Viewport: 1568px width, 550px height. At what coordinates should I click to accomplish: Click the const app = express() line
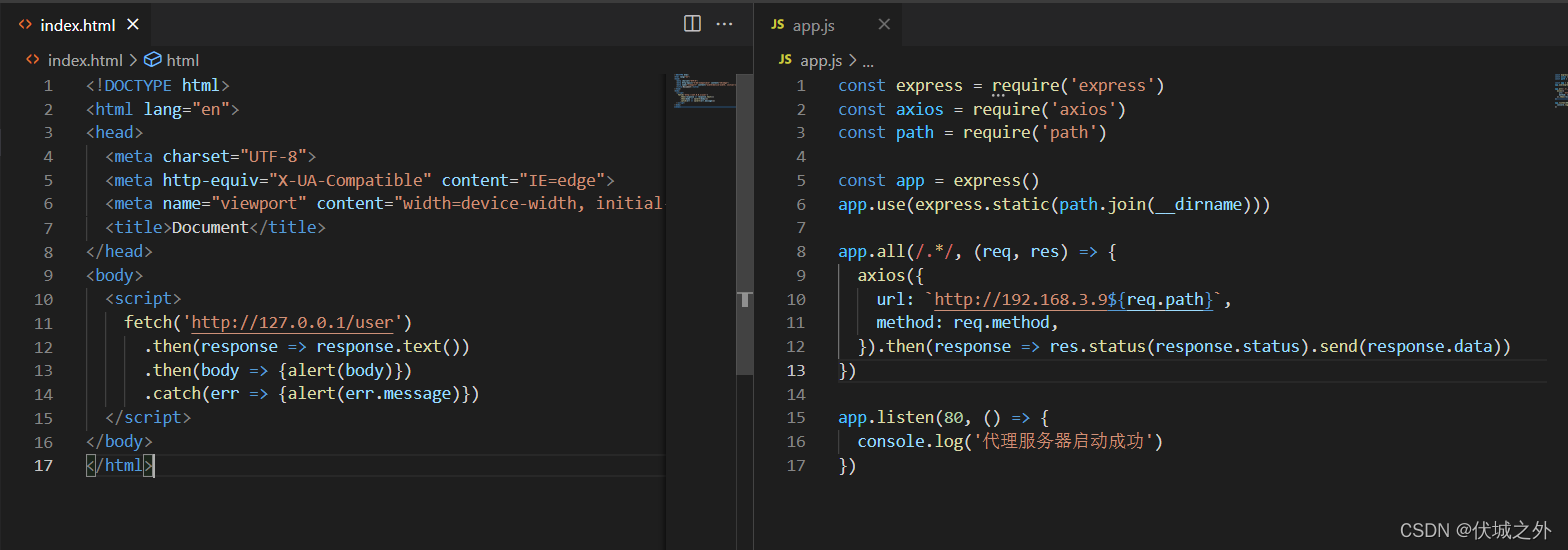(x=939, y=181)
